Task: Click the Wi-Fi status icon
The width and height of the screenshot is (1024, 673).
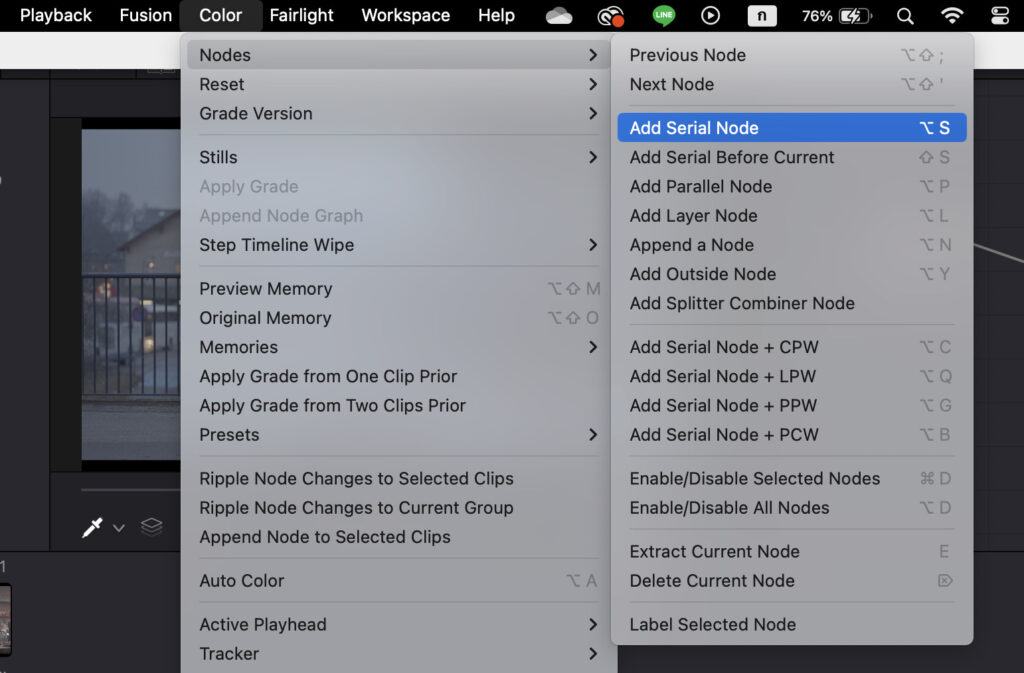Action: (x=952, y=15)
